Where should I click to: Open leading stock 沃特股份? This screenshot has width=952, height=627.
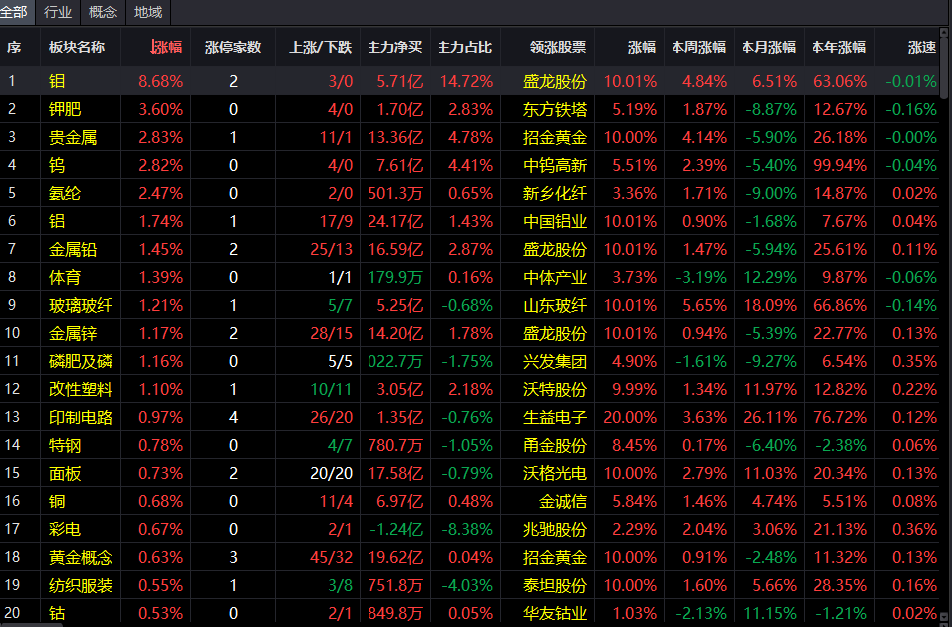[555, 389]
